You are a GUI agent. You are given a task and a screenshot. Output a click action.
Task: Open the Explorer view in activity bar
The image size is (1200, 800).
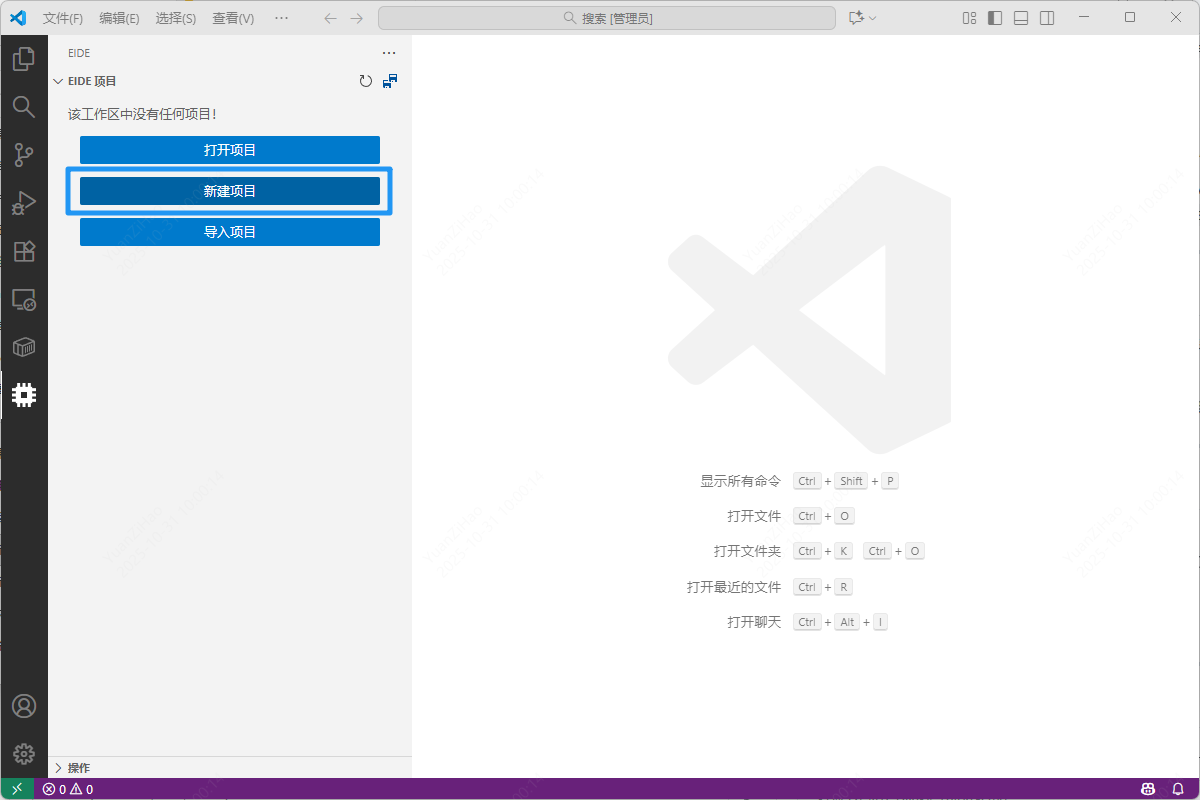24,59
